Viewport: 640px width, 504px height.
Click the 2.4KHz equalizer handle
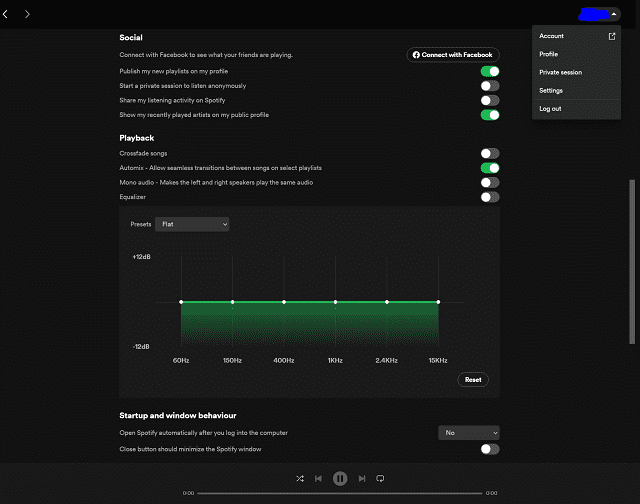[x=387, y=302]
